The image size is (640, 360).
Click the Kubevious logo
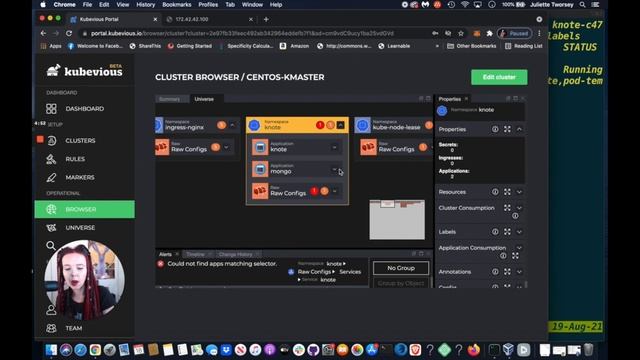pos(84,71)
